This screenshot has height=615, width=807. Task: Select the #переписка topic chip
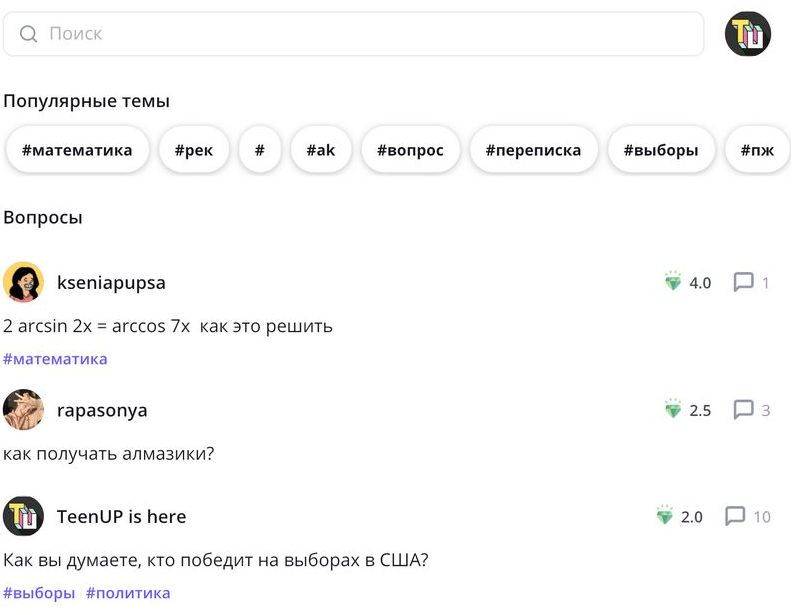pyautogui.click(x=533, y=150)
